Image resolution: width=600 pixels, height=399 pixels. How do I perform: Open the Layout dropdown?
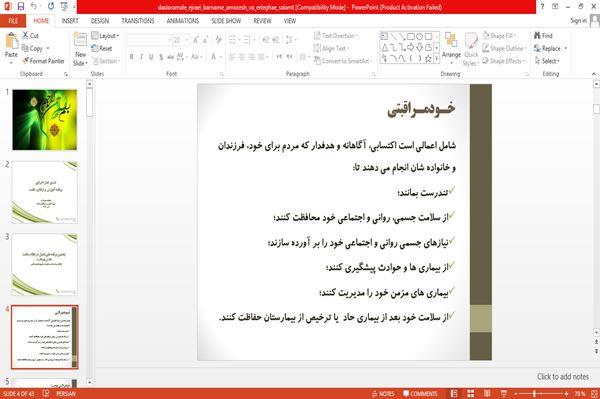click(x=105, y=36)
